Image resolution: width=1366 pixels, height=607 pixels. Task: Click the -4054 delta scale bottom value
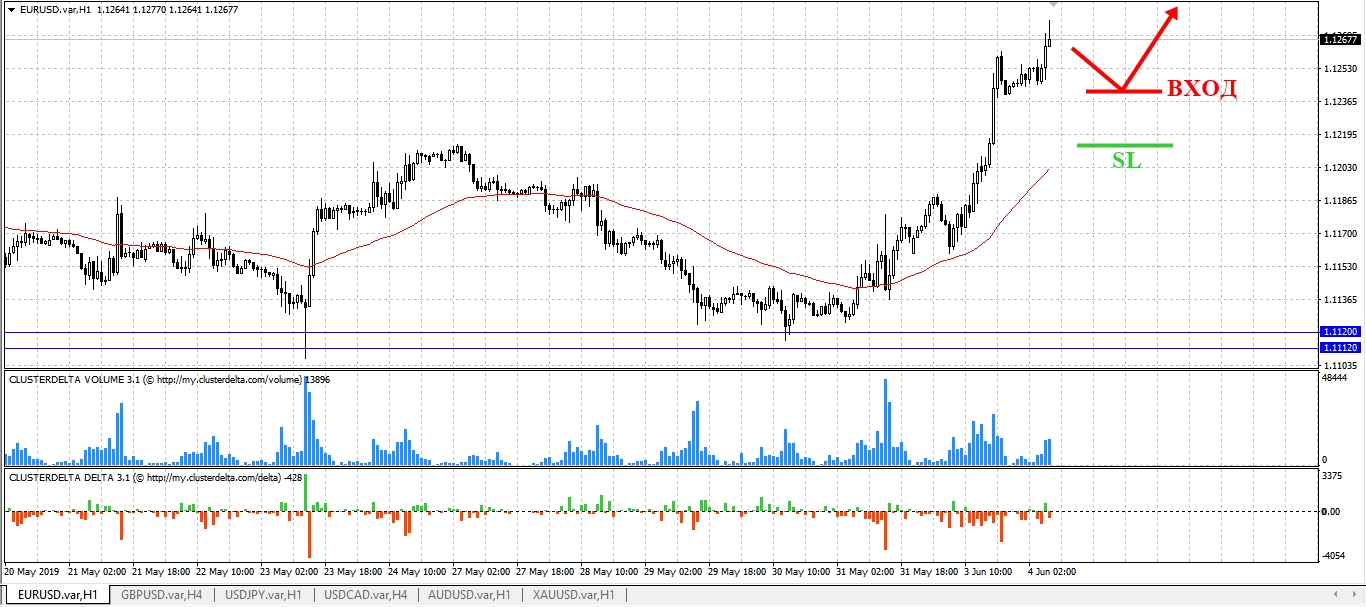point(1334,555)
